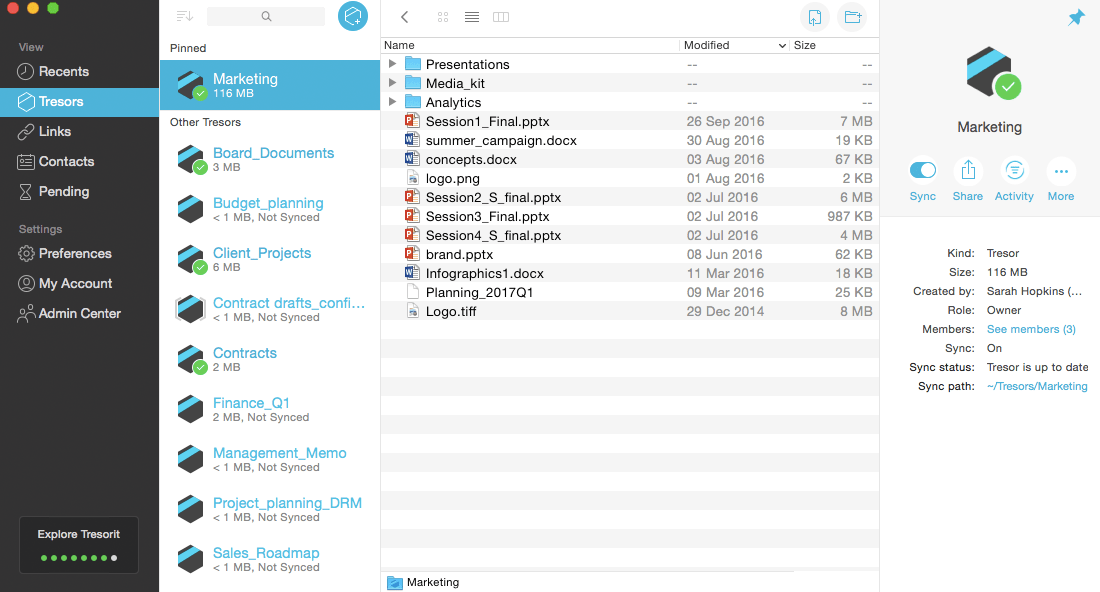Click the search field for tresors
Viewport: 1100px width, 592px height.
pos(266,16)
